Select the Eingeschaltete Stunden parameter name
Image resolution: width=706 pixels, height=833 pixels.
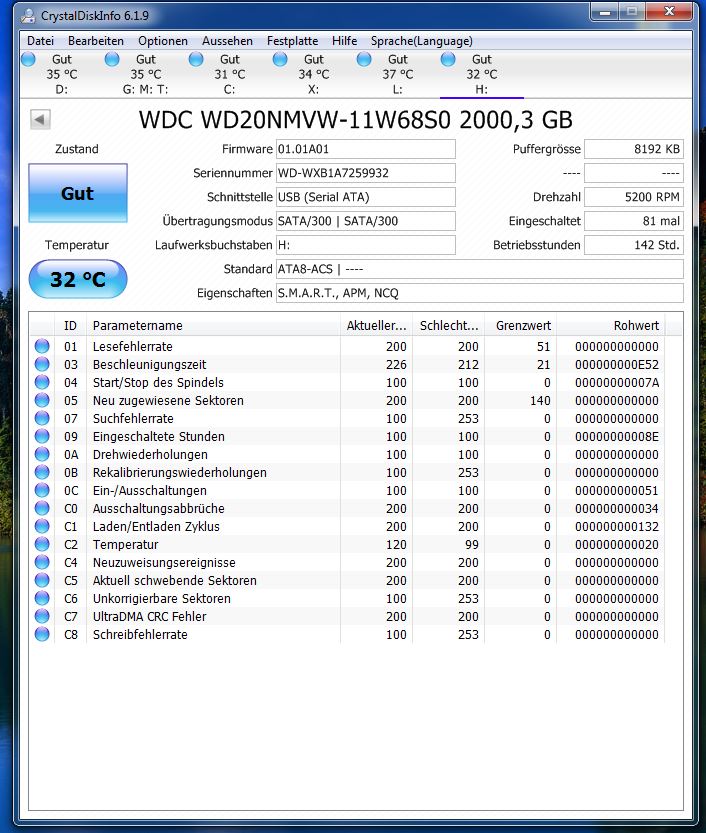click(x=159, y=436)
